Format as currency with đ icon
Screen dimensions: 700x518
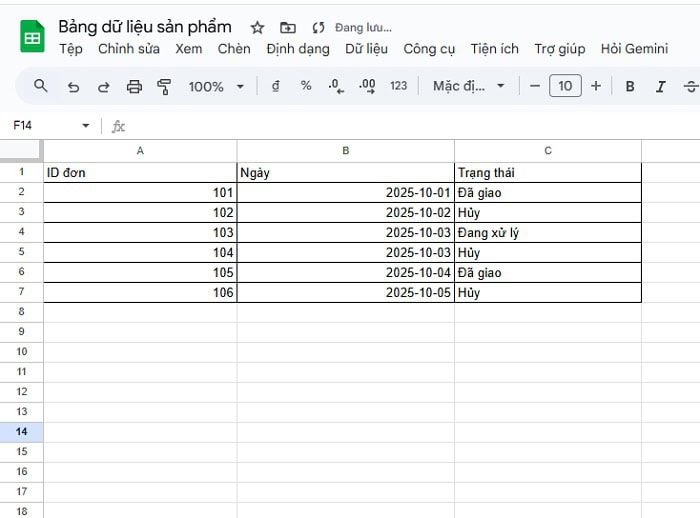click(x=275, y=86)
